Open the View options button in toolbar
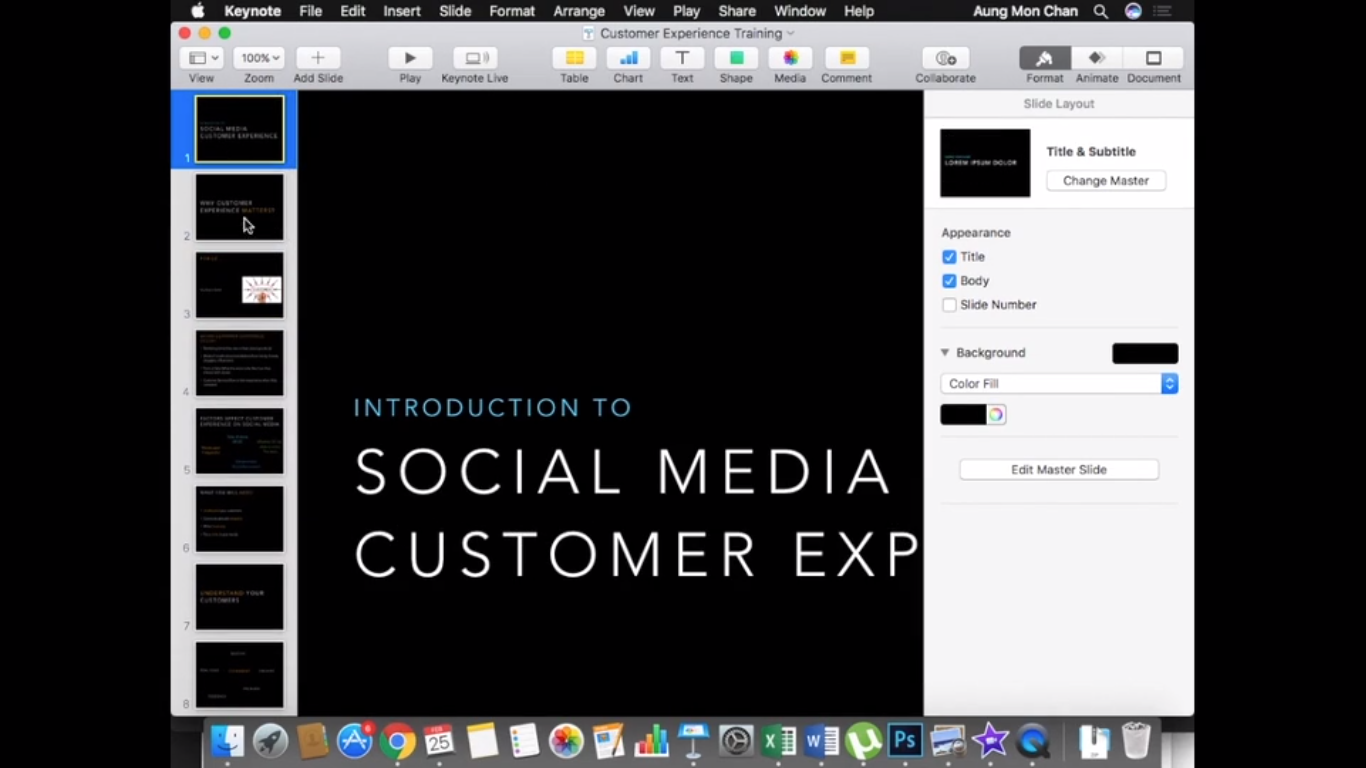 click(x=202, y=58)
